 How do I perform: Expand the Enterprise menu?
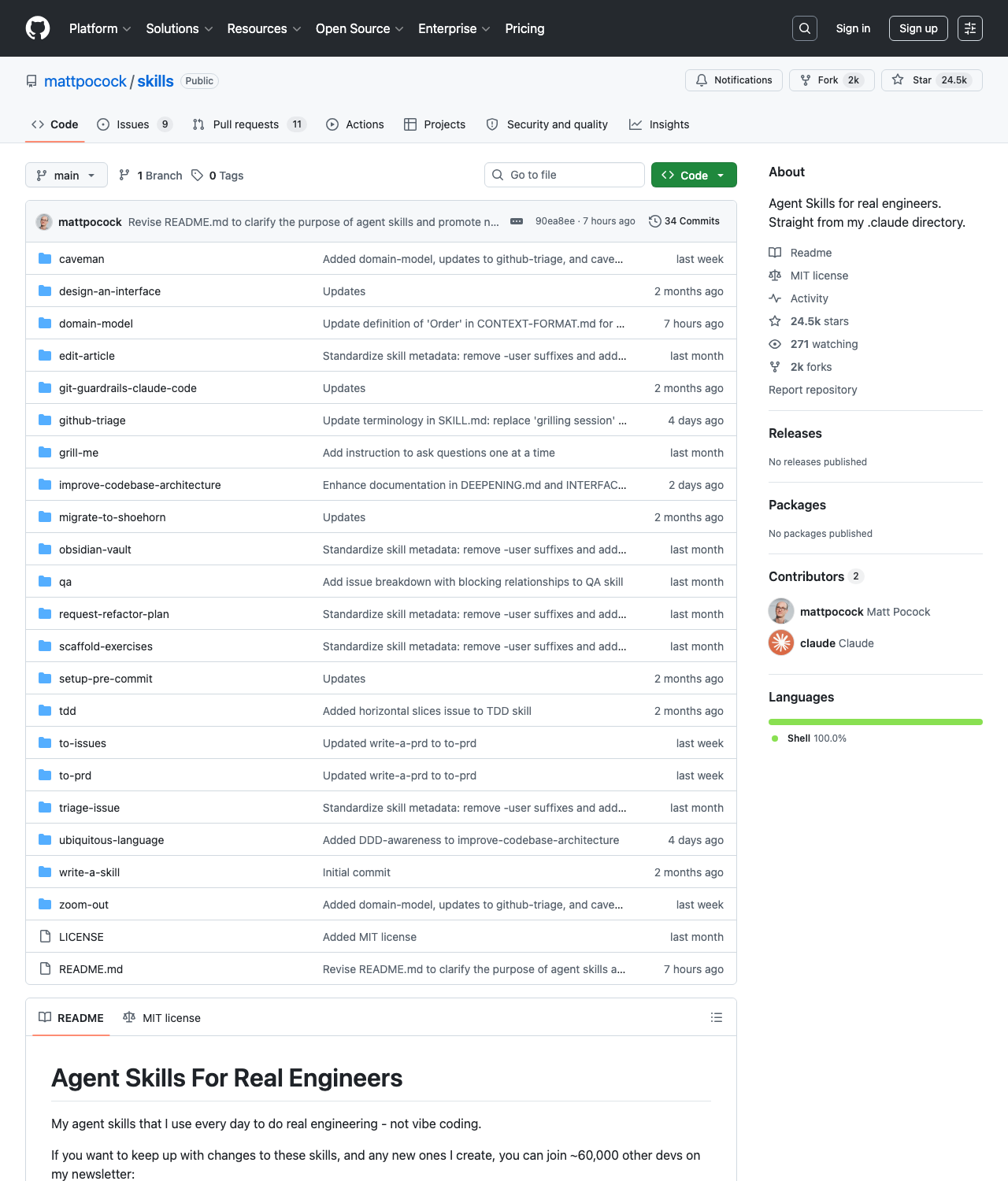(x=454, y=28)
